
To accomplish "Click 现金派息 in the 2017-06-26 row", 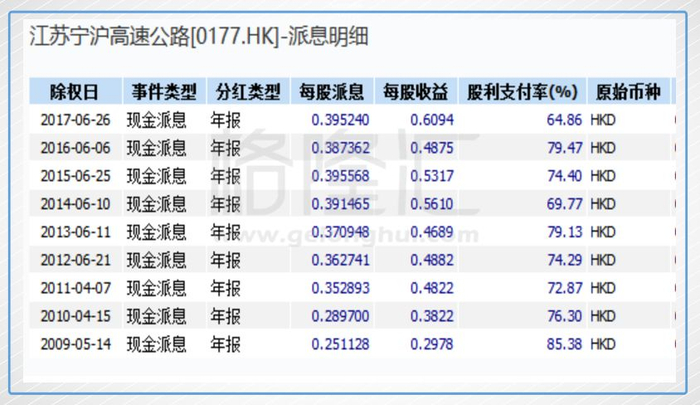I will [156, 120].
